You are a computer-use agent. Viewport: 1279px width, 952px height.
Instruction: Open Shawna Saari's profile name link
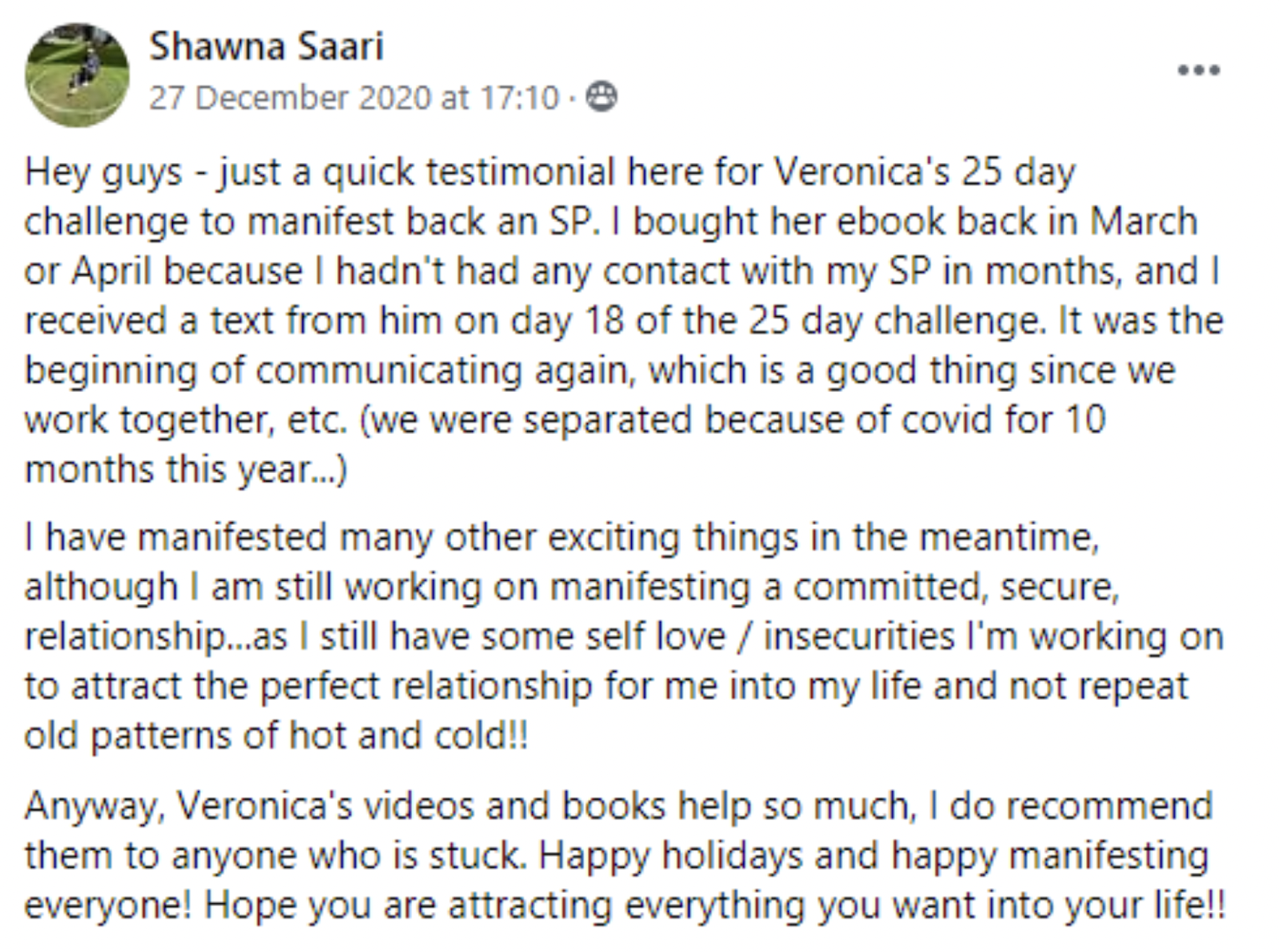point(266,46)
